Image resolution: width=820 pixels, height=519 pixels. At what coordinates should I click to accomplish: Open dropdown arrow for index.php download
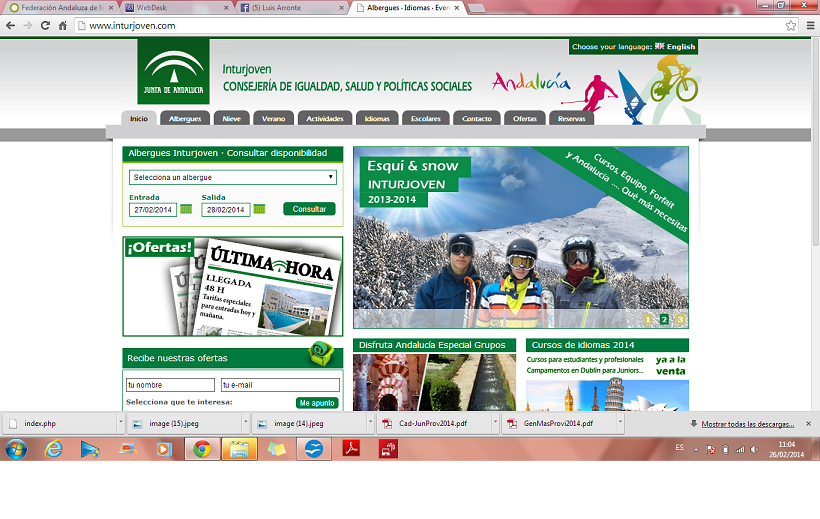(x=121, y=423)
